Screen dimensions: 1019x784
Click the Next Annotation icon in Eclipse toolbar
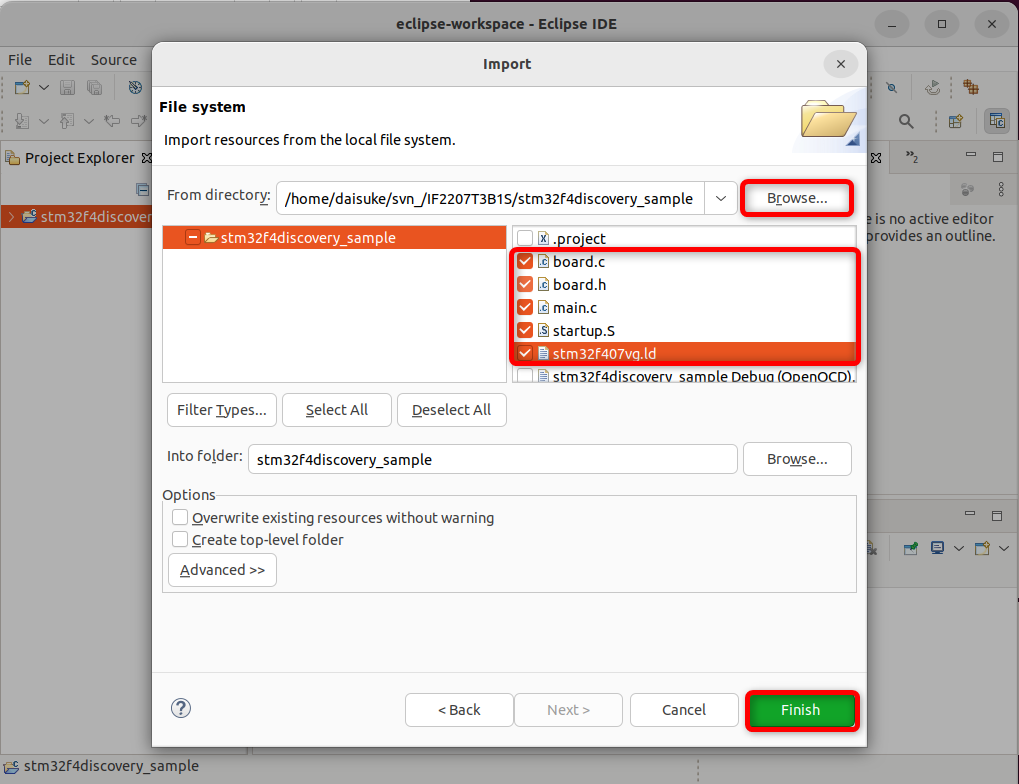click(21, 121)
